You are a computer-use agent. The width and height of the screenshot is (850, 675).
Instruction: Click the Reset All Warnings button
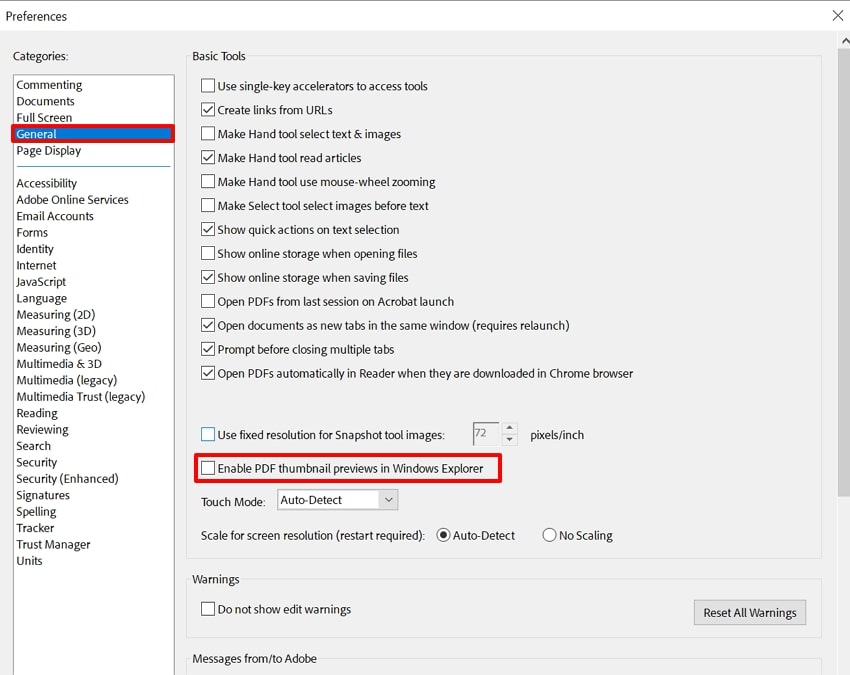[749, 612]
